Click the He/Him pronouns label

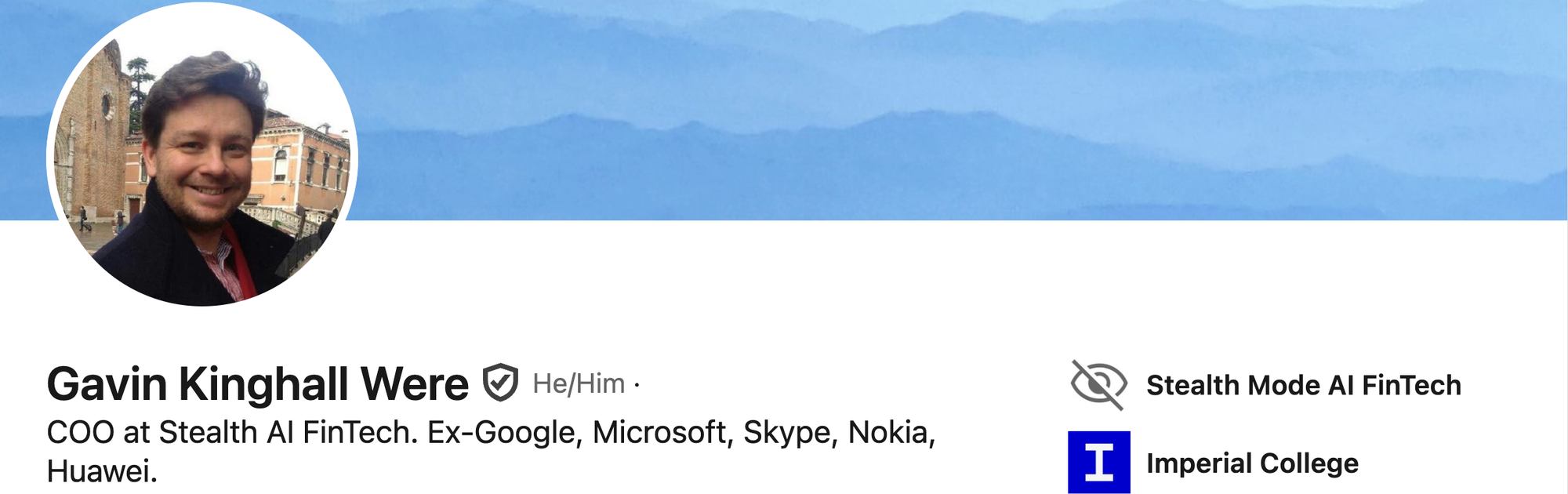pyautogui.click(x=579, y=383)
